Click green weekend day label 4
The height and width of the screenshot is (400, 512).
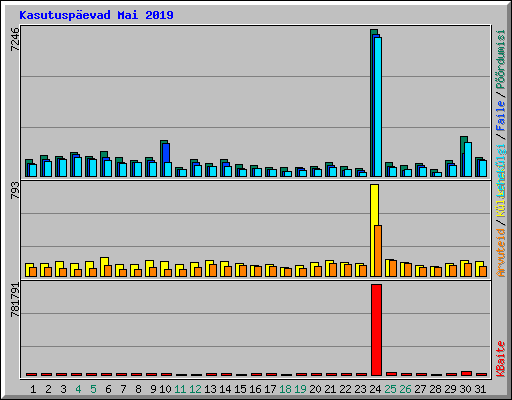78,389
